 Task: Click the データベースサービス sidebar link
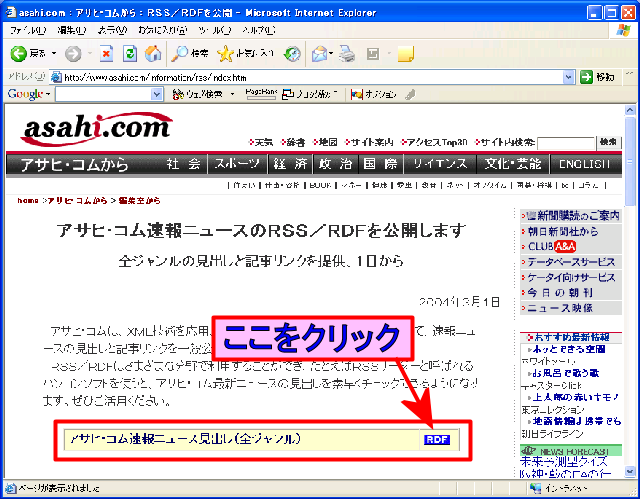coord(571,262)
